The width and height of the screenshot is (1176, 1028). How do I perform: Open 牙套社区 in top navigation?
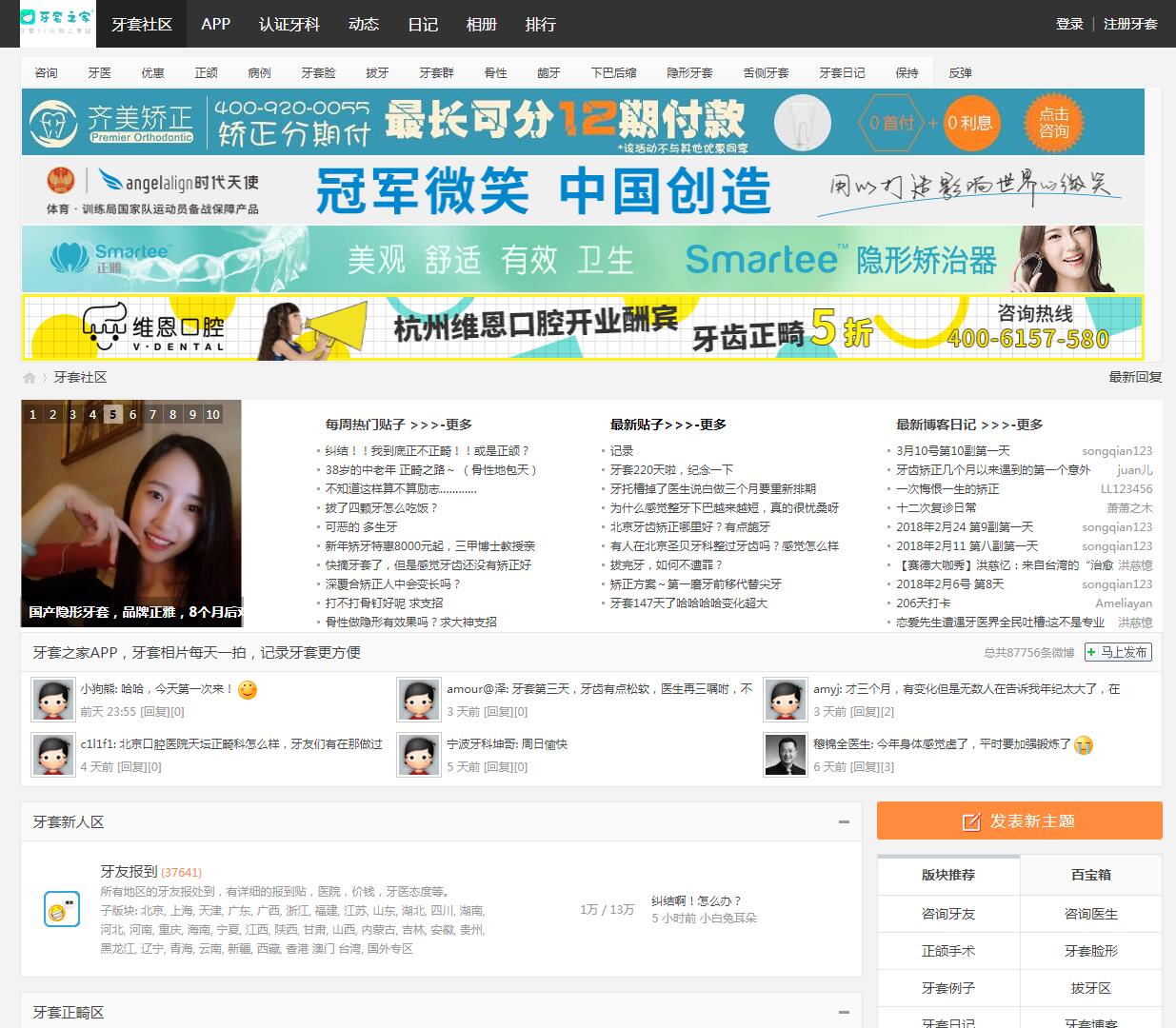click(x=142, y=24)
